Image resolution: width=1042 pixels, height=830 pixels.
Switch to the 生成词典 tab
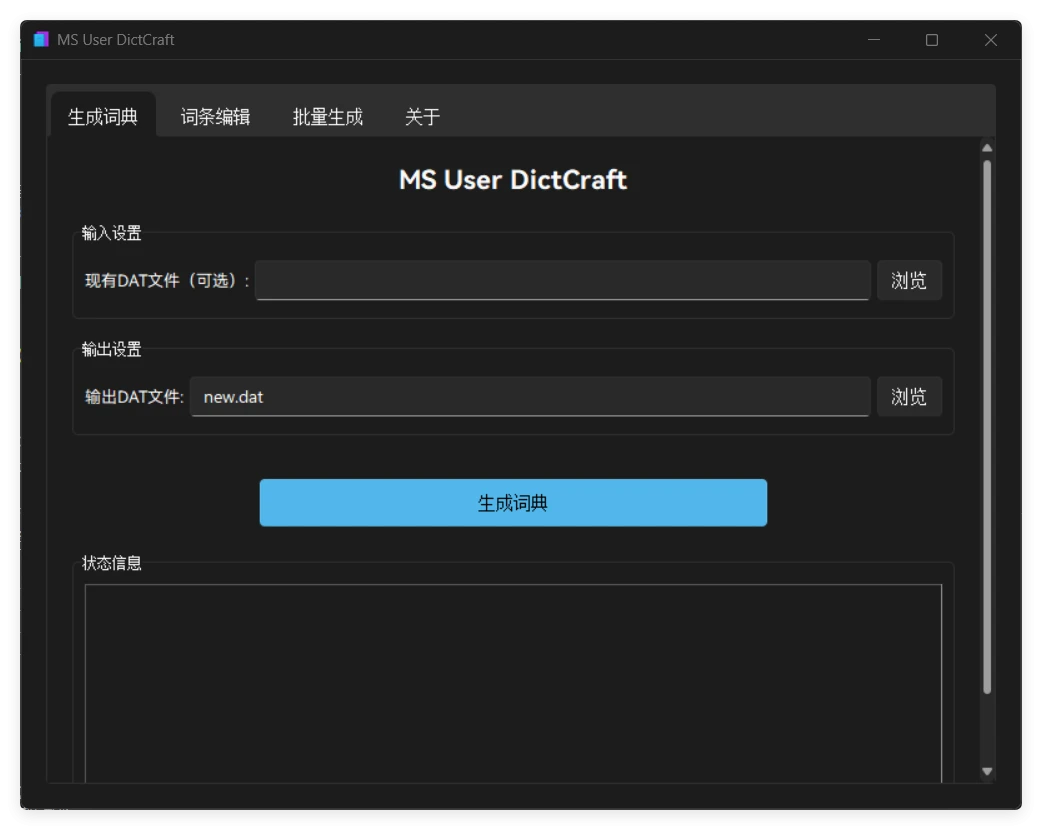(103, 116)
